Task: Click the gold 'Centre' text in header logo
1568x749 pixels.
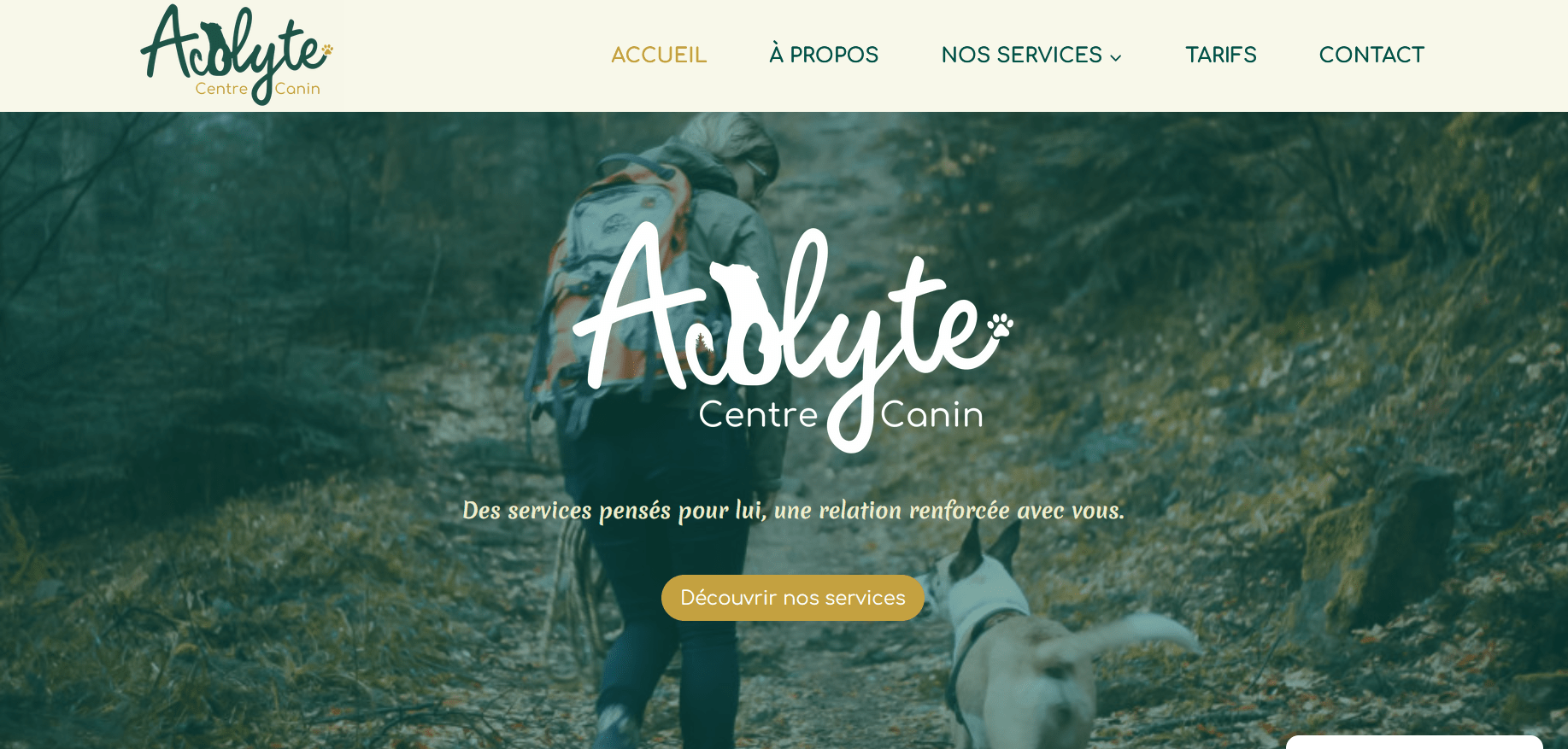Action: pyautogui.click(x=221, y=88)
